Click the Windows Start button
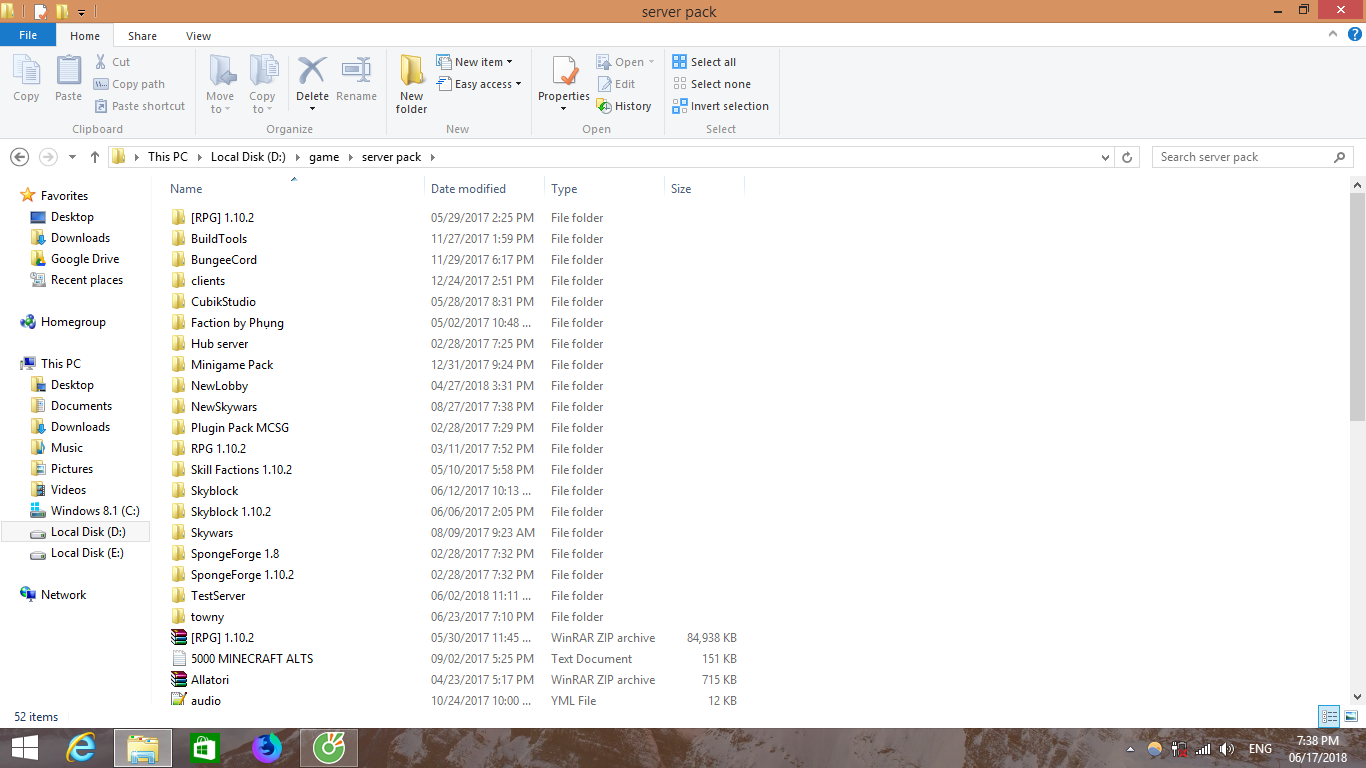Image resolution: width=1366 pixels, height=768 pixels. point(24,748)
